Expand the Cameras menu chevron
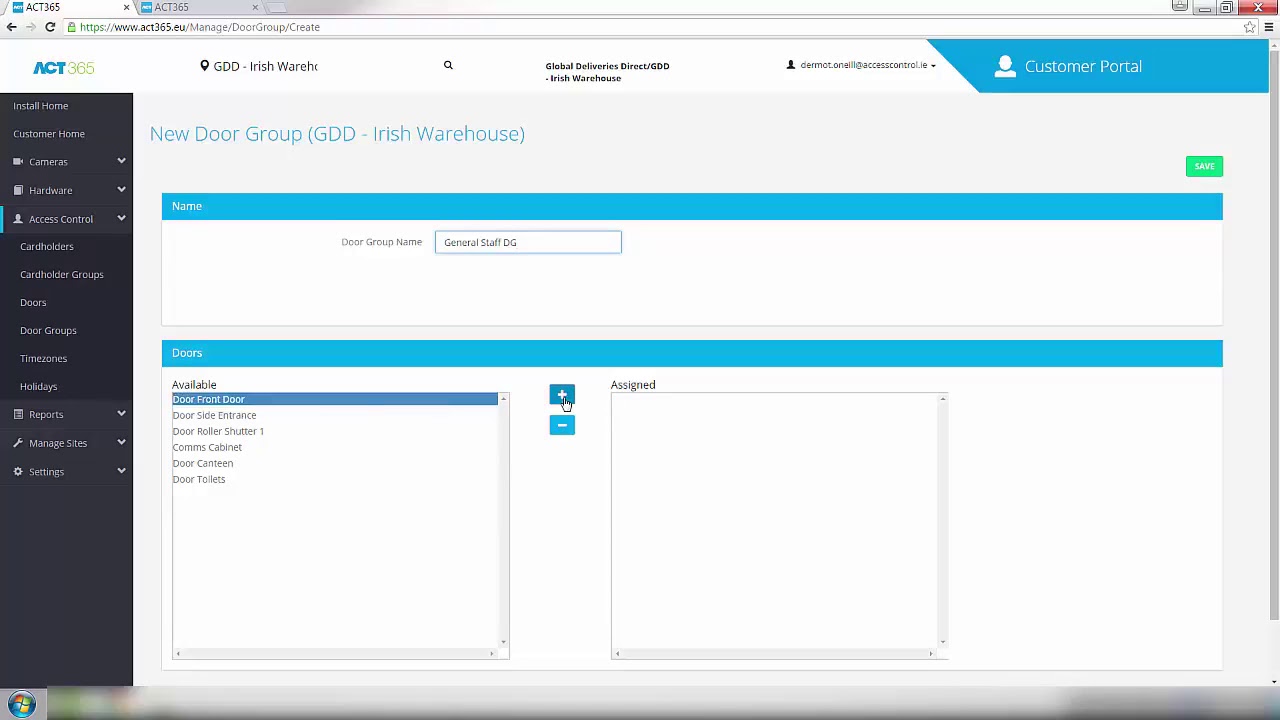Screen dimensions: 1280x720 click(121, 161)
